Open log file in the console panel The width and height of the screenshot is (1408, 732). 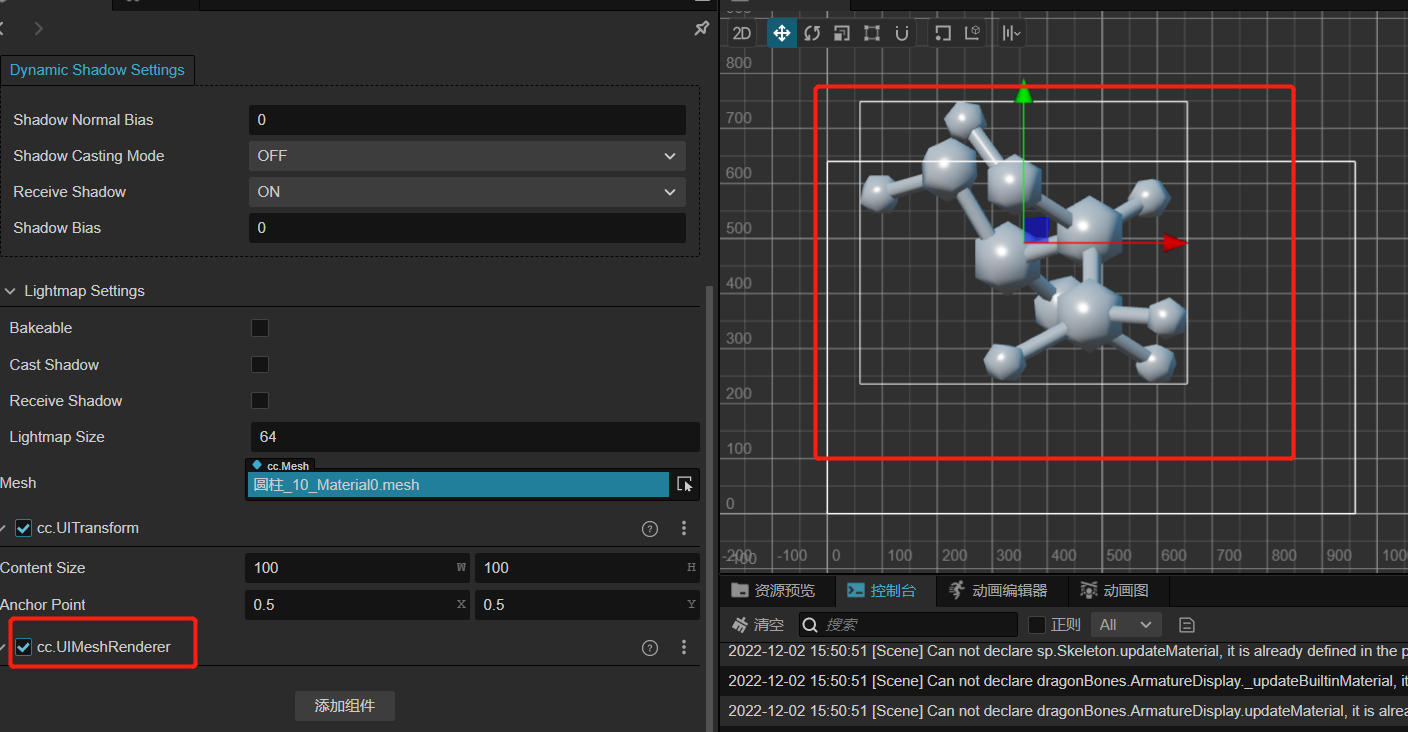[x=1186, y=624]
